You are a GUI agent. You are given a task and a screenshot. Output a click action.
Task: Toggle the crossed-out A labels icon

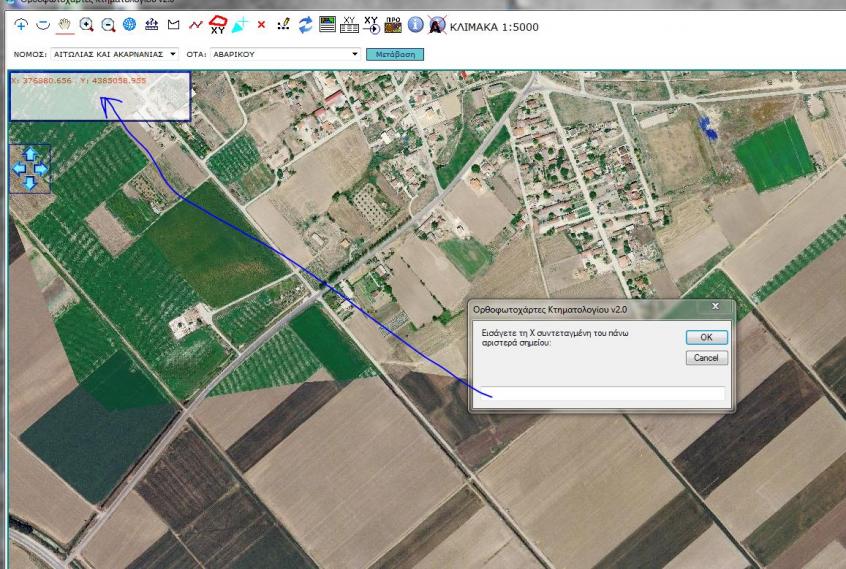[x=437, y=25]
